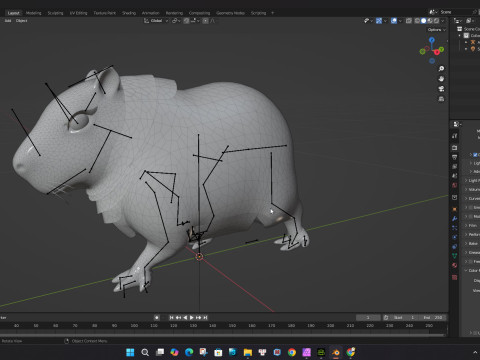Viewport: 480px width, 360px height.
Task: Open the properties editor type dropdown
Action: [457, 124]
